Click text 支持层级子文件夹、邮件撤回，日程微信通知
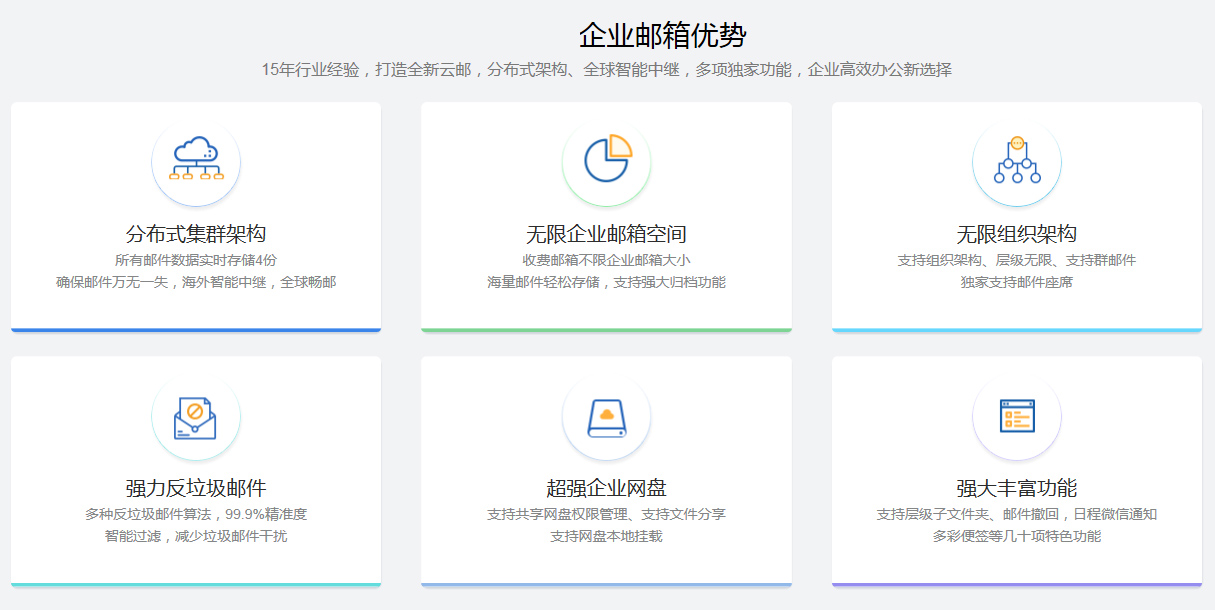1215x610 pixels. click(x=1017, y=514)
